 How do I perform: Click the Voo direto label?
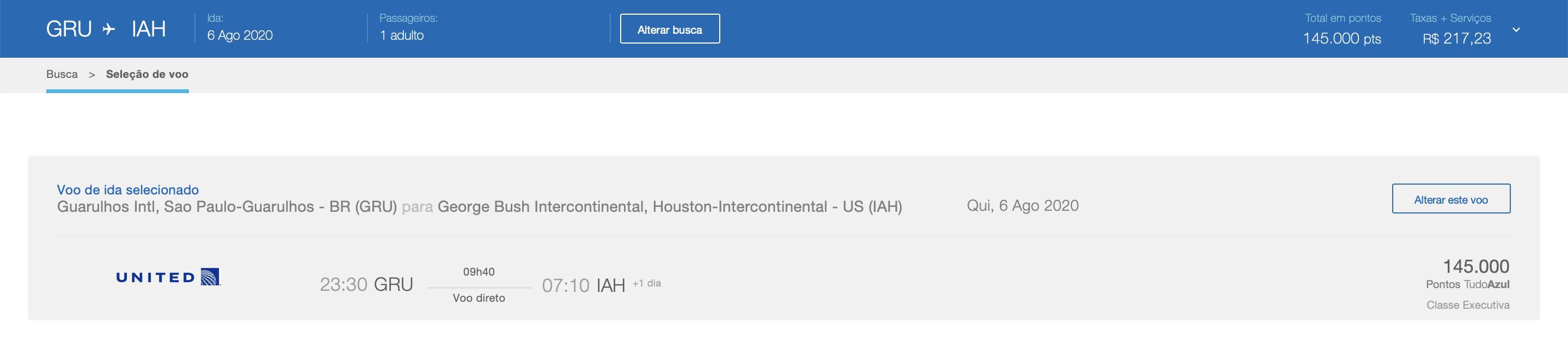tap(479, 298)
